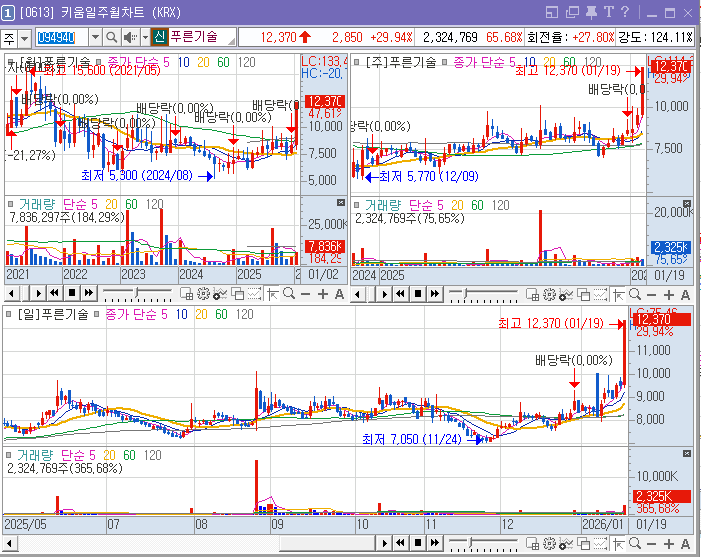Play forward in monthly chart toolbar
The image size is (701, 557).
click(x=38, y=294)
